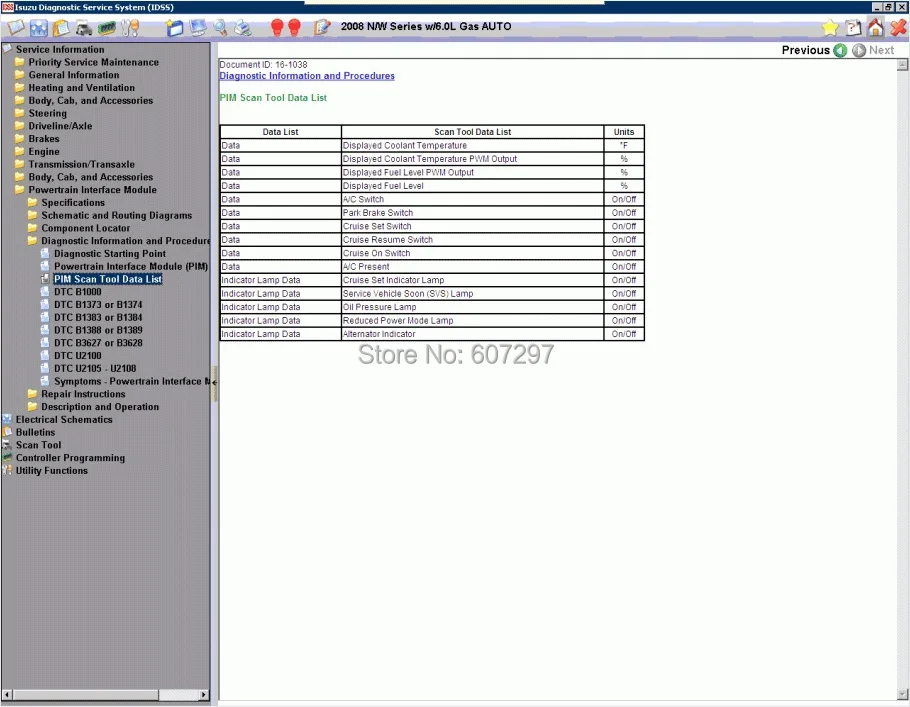Viewport: 910px width, 707px height.
Task: Select the PIM Scan Tool Data List item
Action: point(108,279)
